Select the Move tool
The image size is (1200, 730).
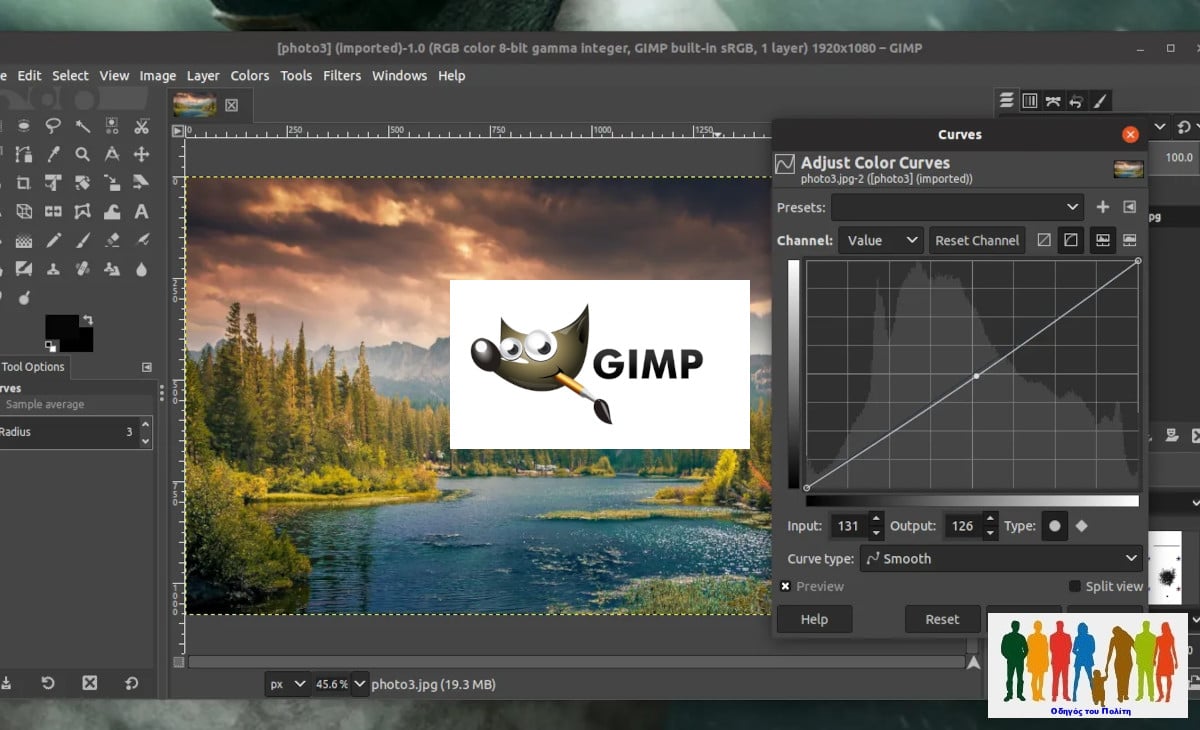(x=141, y=154)
